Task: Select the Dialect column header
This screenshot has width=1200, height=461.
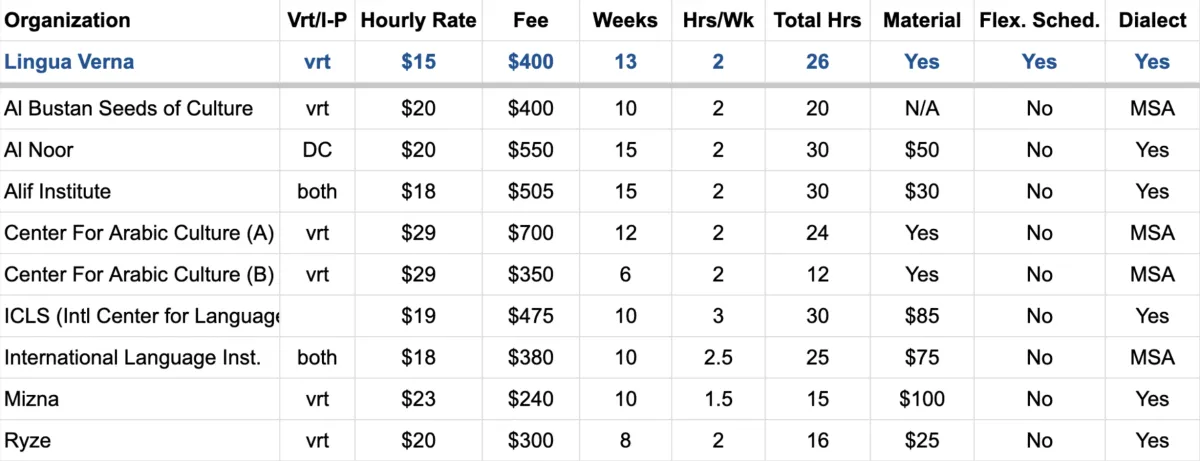Action: (1152, 20)
